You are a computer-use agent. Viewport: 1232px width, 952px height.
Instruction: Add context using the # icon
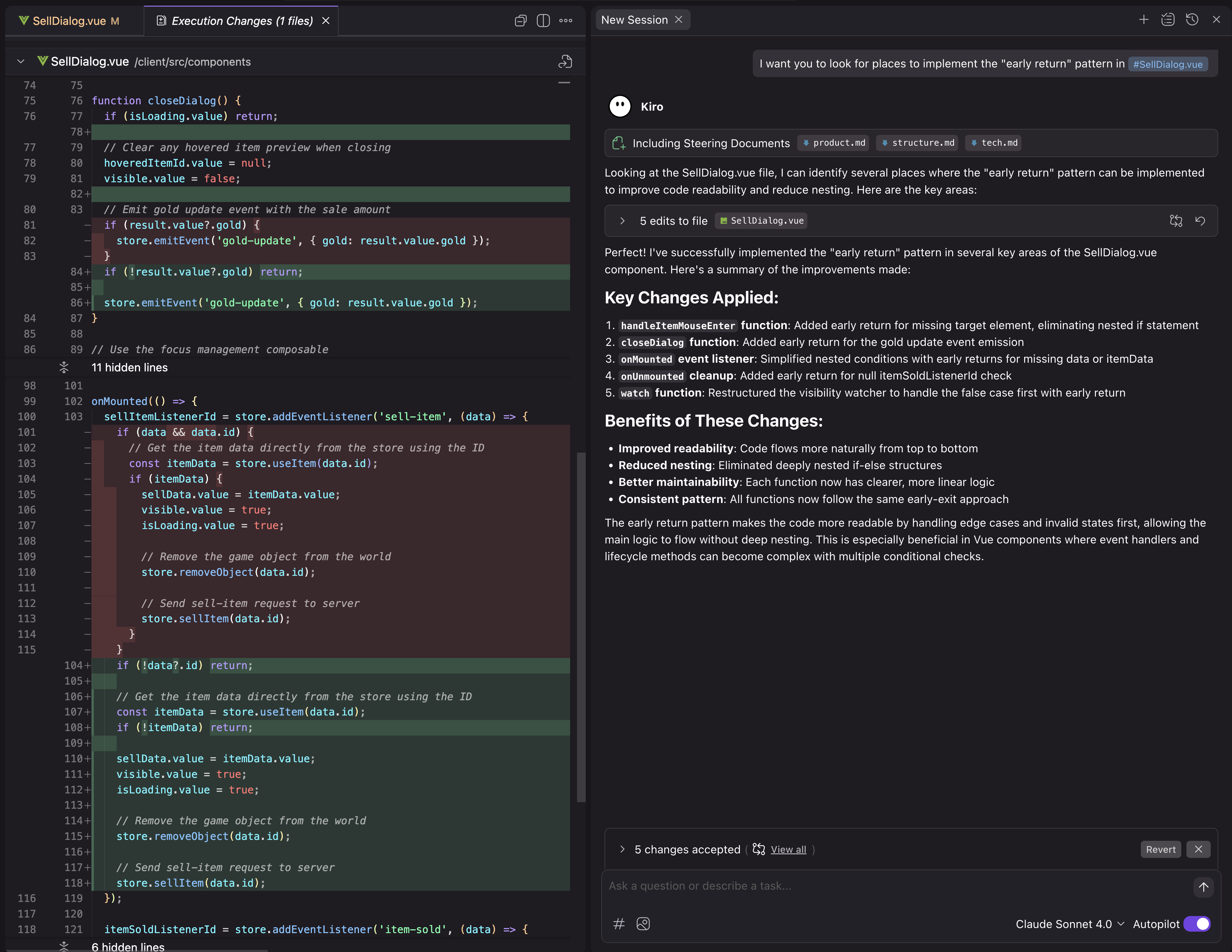click(619, 924)
